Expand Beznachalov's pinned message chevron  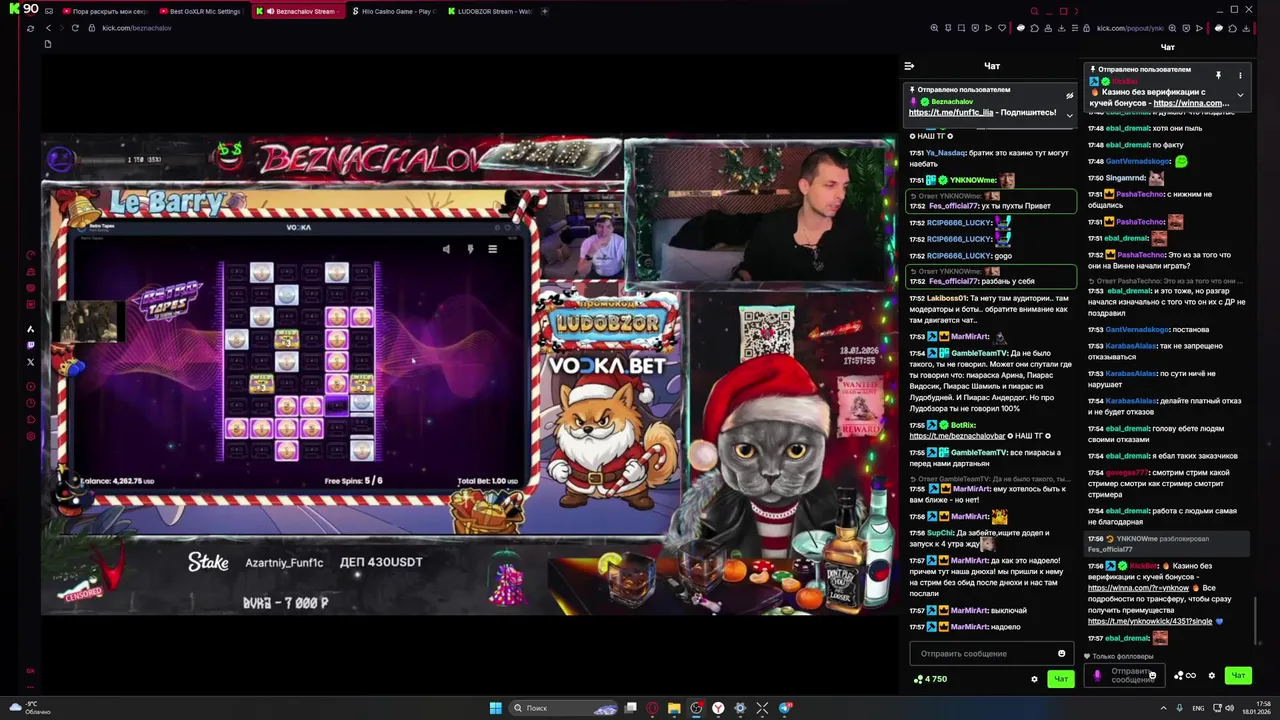(1069, 115)
